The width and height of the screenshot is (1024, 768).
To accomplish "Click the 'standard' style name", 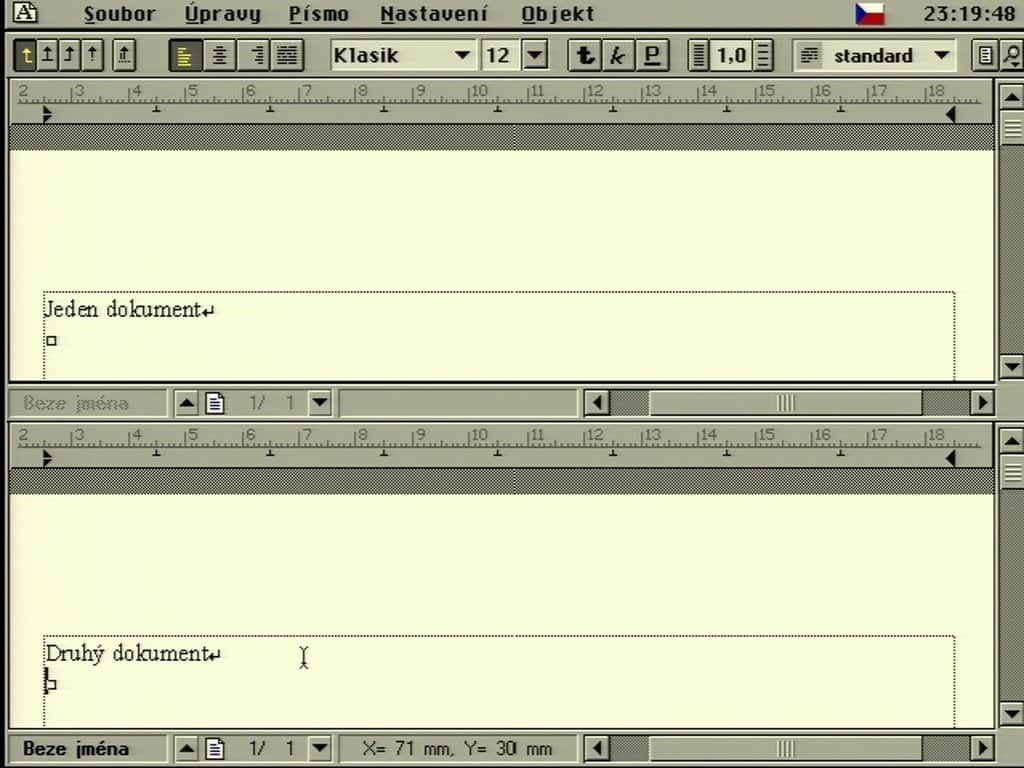I will point(873,56).
